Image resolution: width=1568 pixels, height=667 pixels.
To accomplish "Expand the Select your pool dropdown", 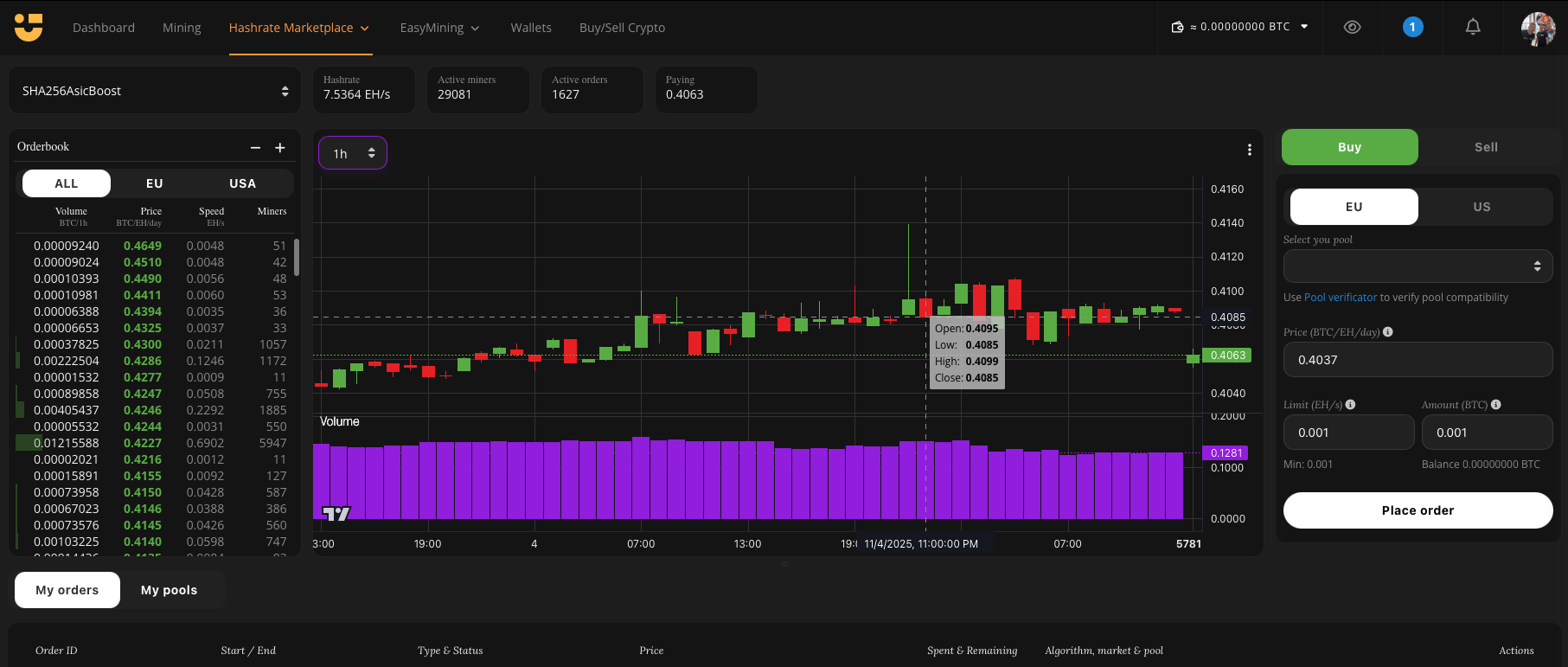I will point(1418,266).
